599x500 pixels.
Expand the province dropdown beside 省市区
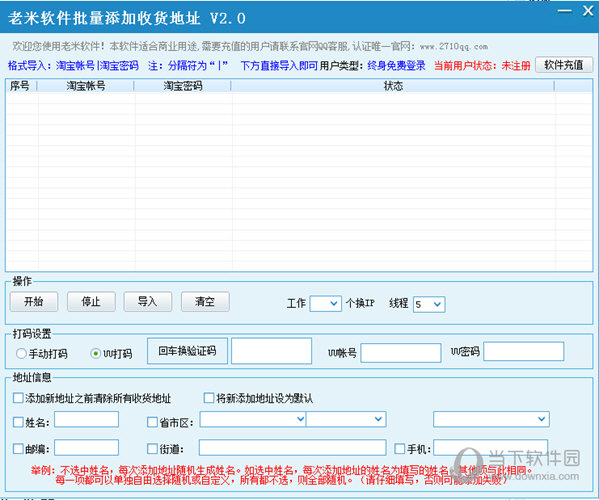tap(253, 419)
